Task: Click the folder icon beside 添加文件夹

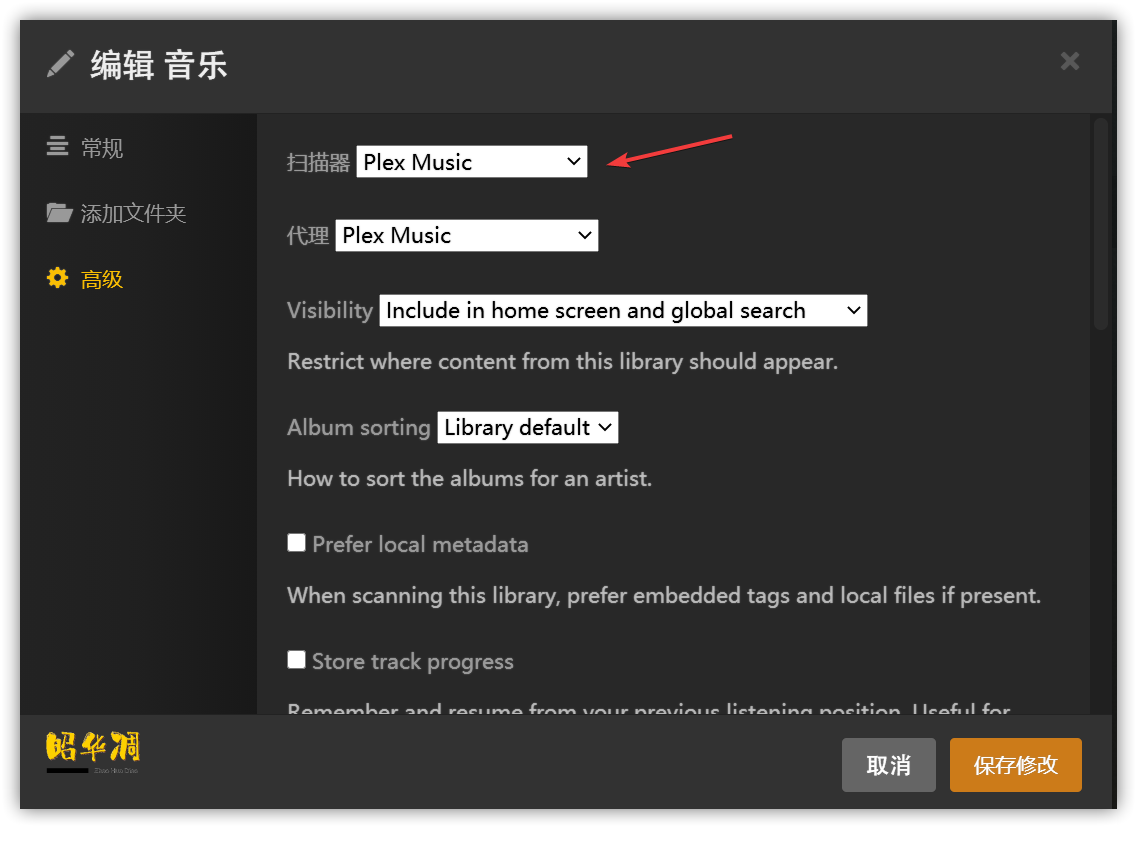Action: tap(59, 213)
